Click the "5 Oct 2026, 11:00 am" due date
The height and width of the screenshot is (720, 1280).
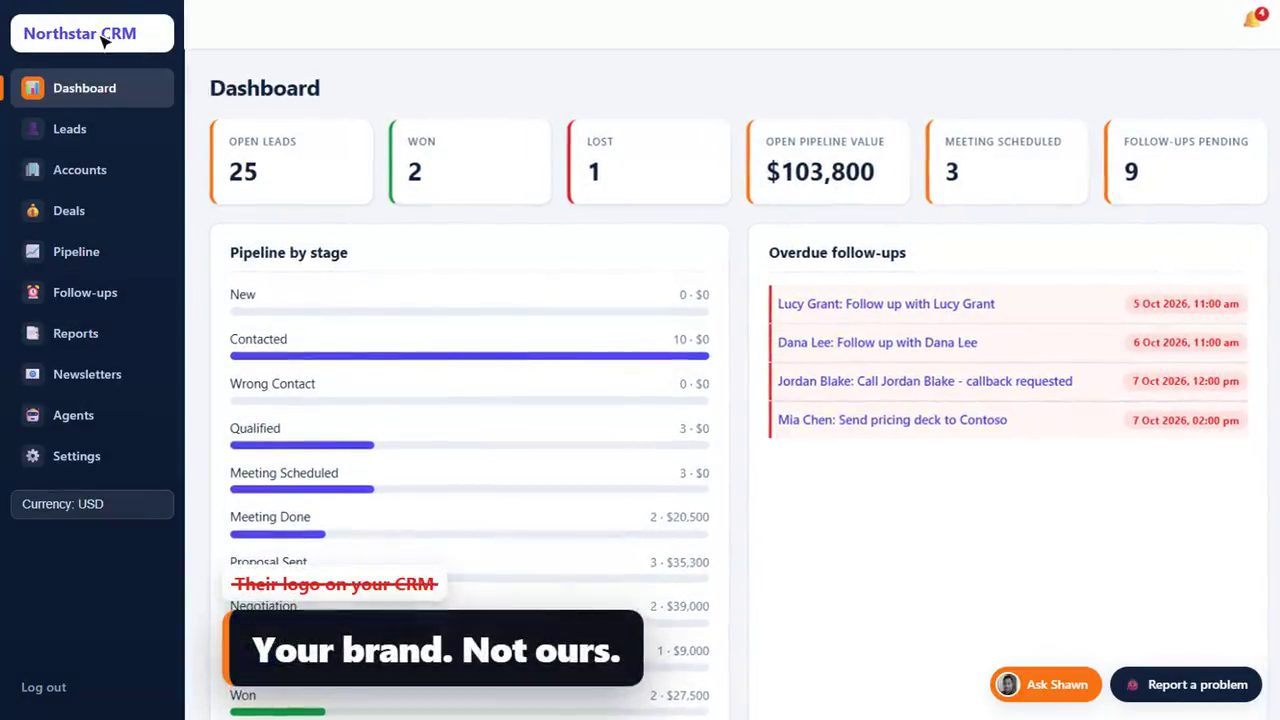(x=1186, y=304)
